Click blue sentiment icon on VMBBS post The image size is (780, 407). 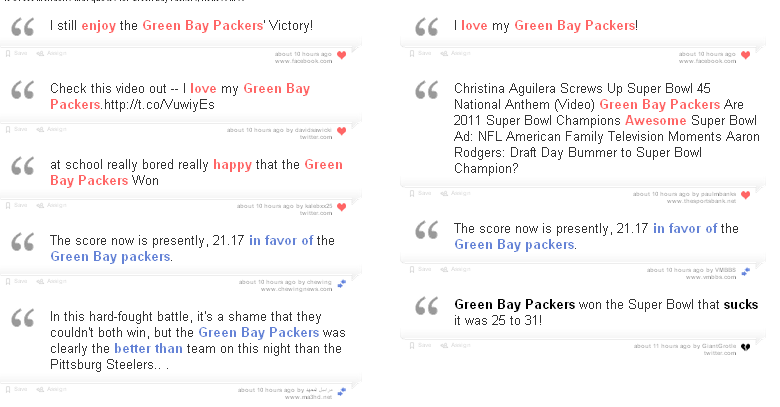[x=744, y=270]
